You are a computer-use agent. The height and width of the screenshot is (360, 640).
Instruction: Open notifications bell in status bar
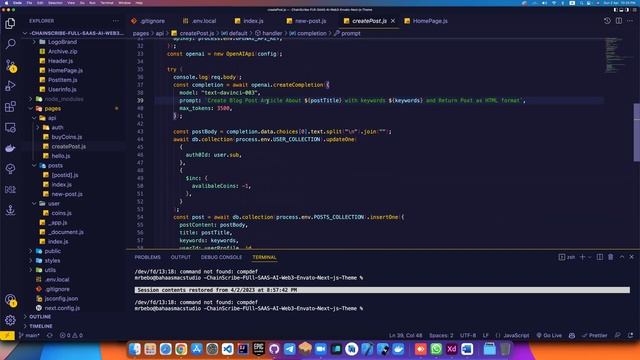click(631, 336)
